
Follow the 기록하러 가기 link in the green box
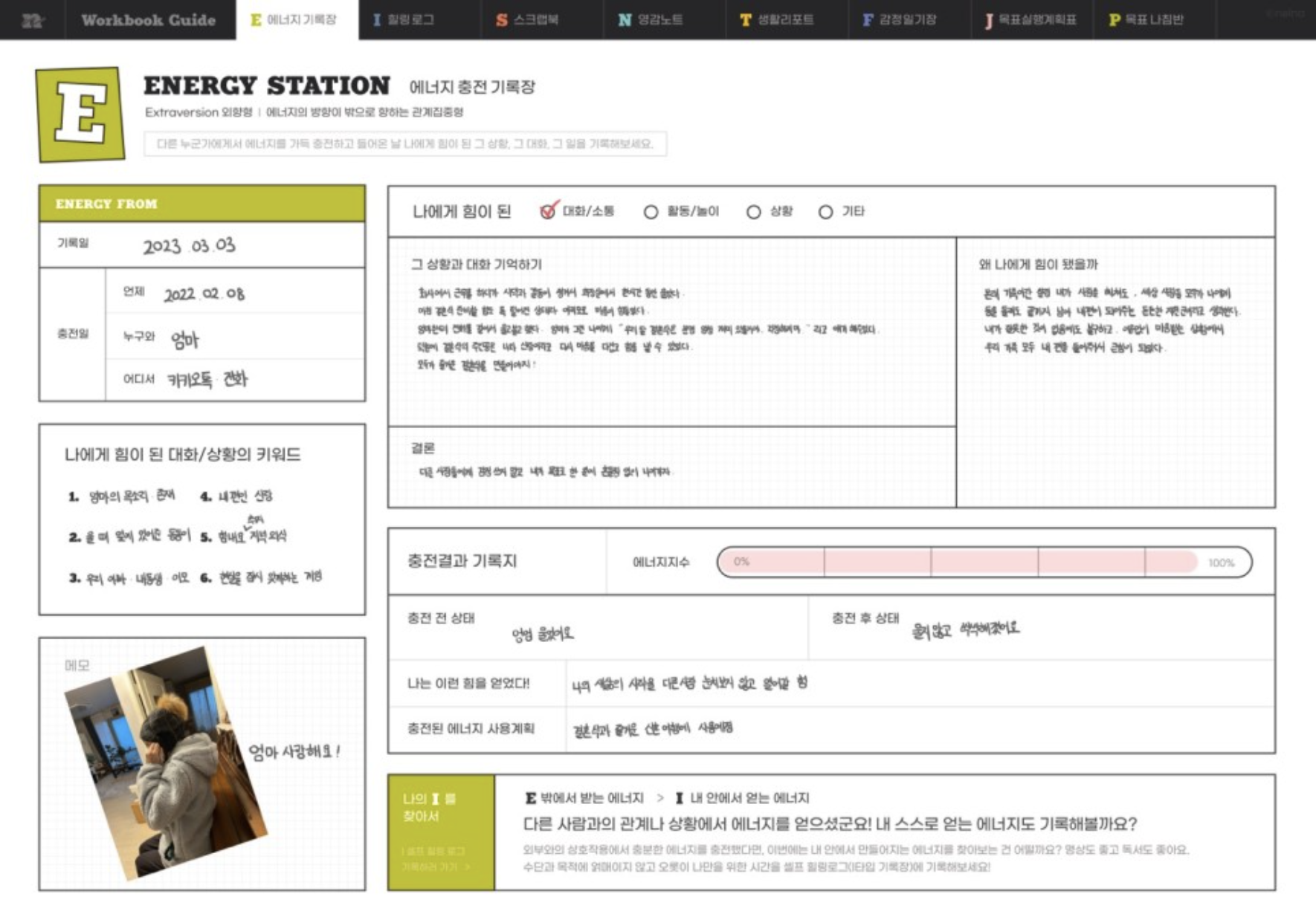pyautogui.click(x=436, y=866)
